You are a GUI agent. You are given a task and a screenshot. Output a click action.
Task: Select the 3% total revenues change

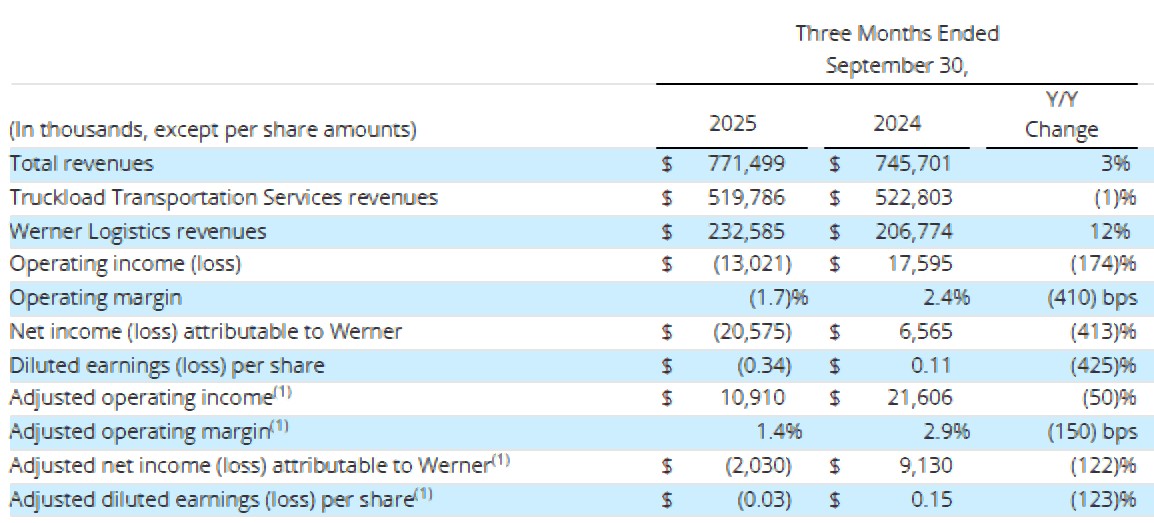click(1115, 163)
